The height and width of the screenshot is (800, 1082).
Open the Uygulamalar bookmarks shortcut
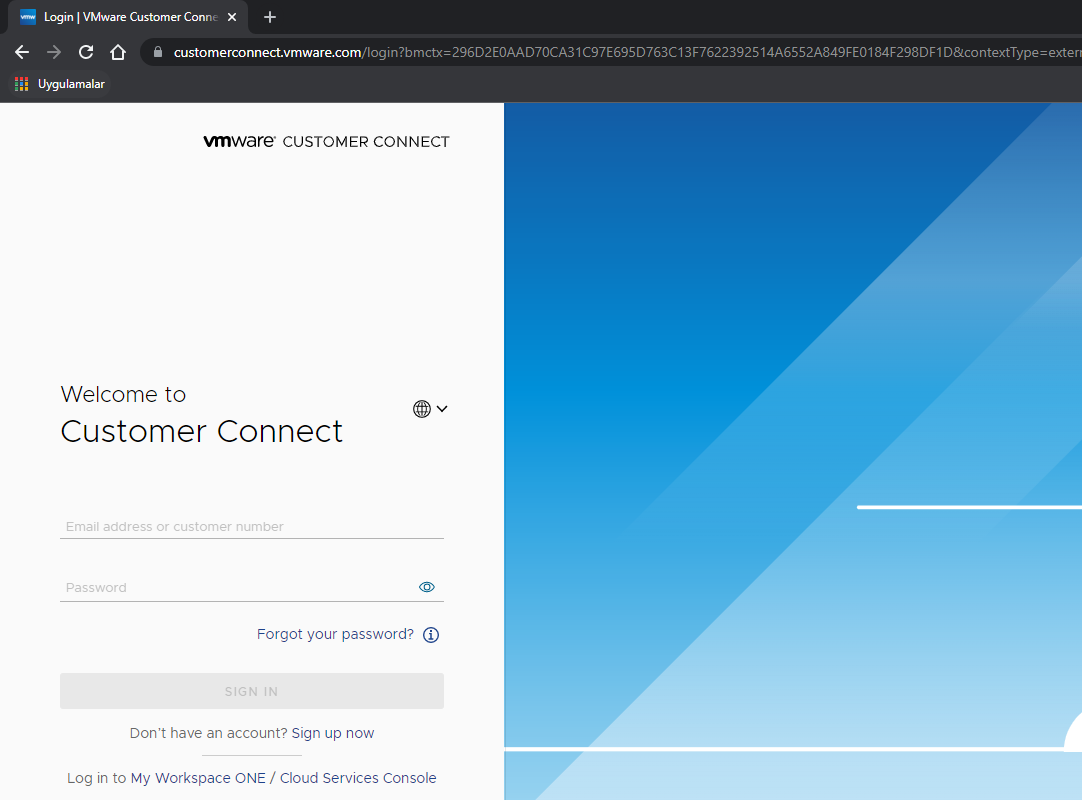pos(61,84)
